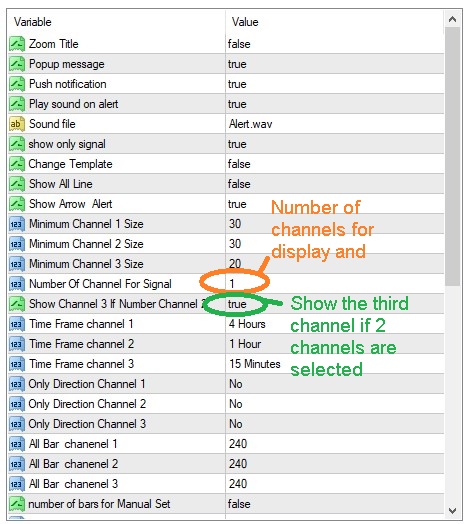Click the Show Arrow Alert boolean icon
This screenshot has height=524, width=466.
click(17, 204)
